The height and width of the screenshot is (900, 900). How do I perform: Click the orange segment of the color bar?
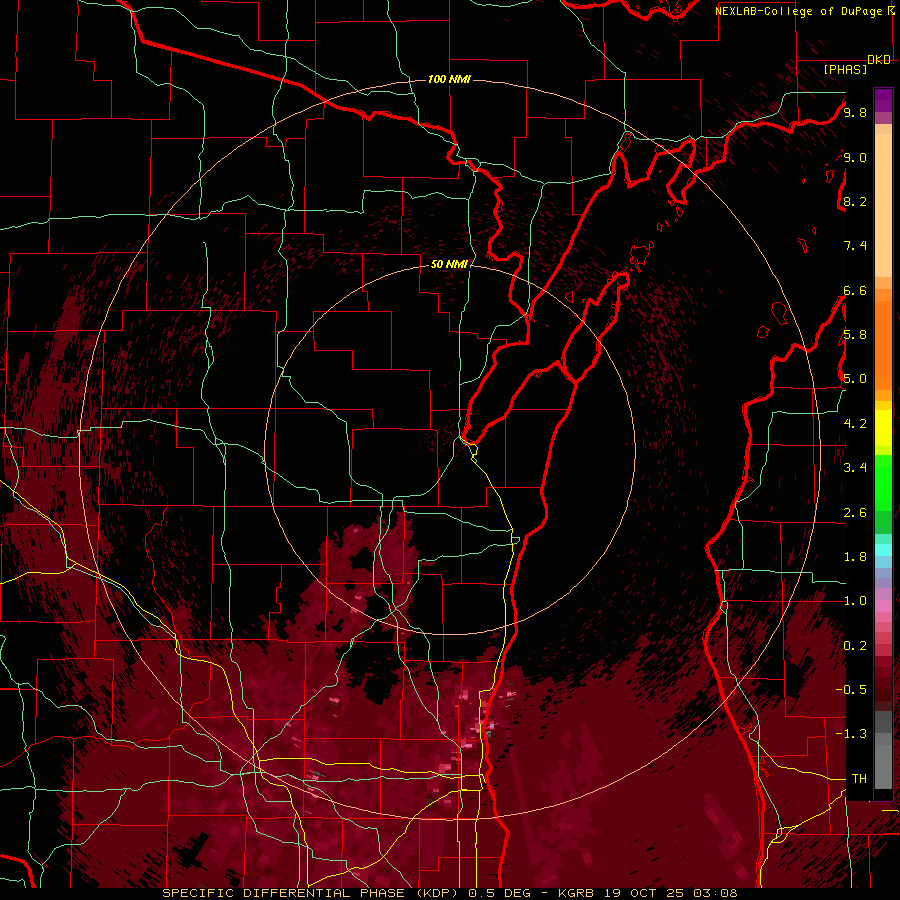pos(883,344)
